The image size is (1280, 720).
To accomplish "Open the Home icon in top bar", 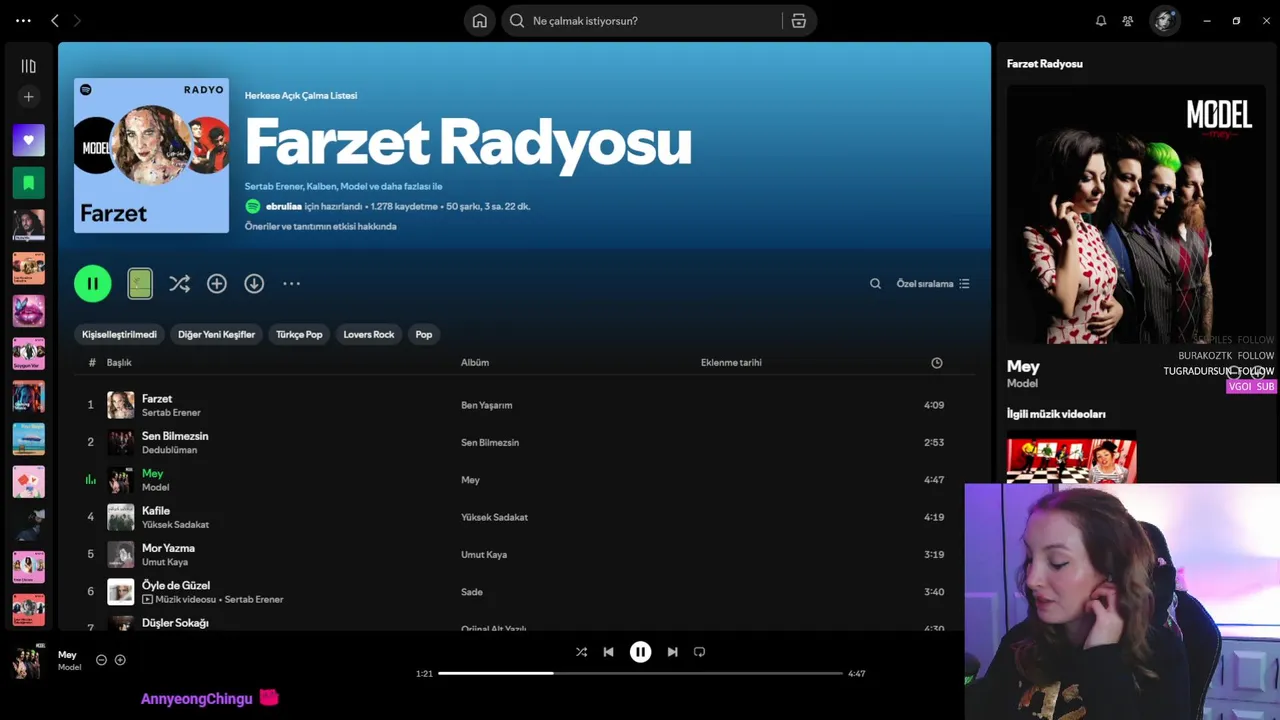I will coord(480,21).
